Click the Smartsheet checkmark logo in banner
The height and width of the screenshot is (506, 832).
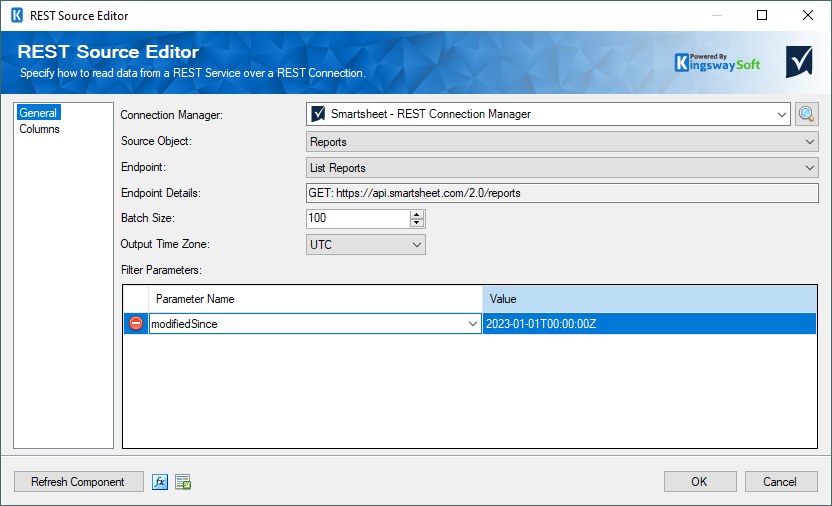point(799,62)
